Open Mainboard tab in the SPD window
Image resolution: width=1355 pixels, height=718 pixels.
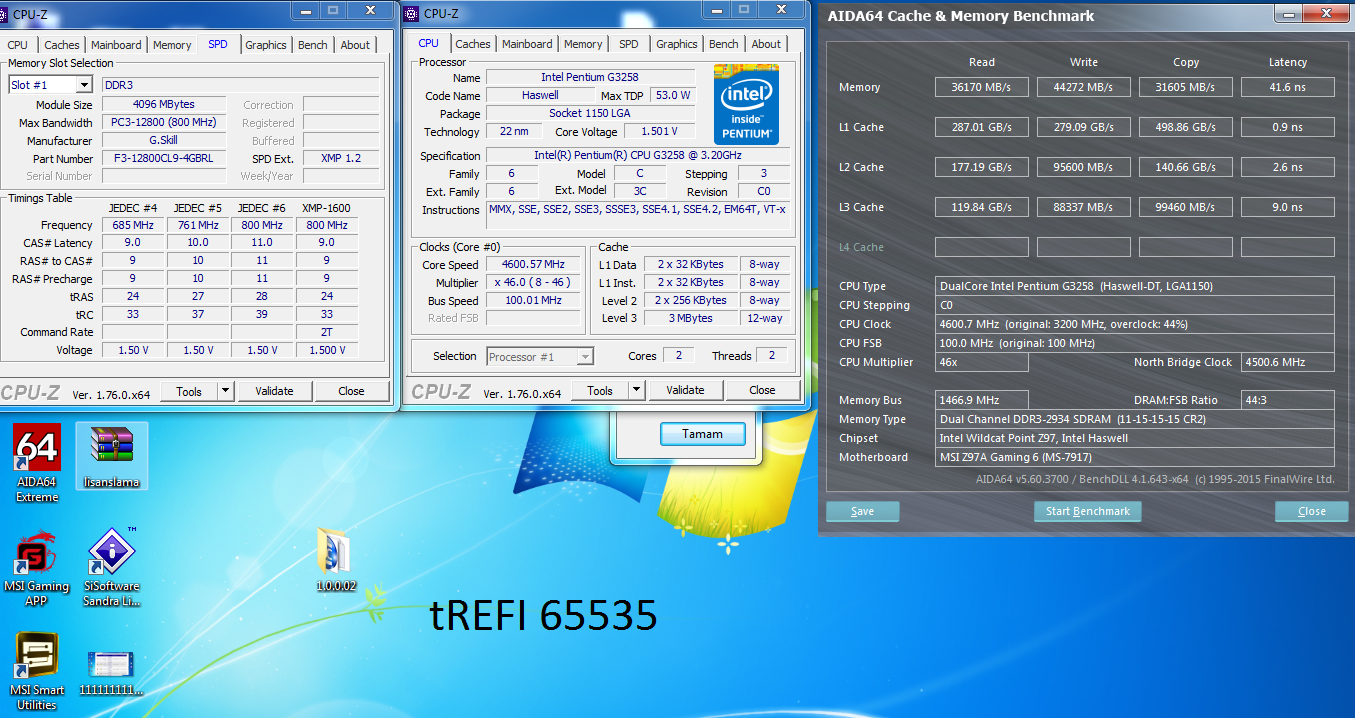coord(116,45)
